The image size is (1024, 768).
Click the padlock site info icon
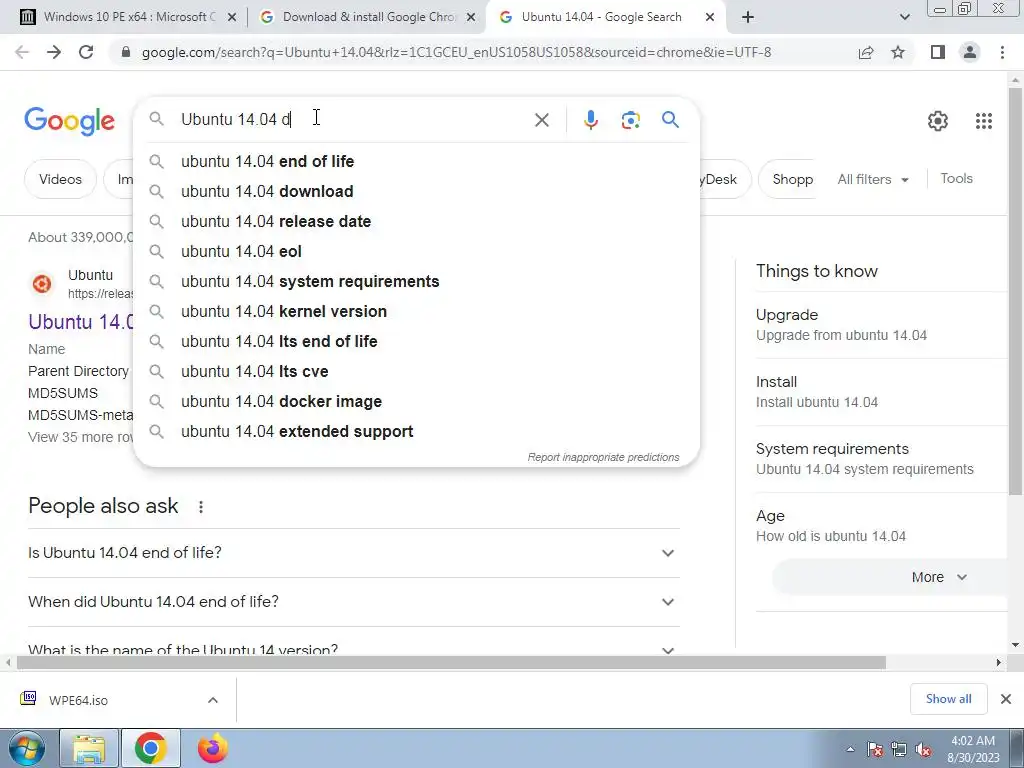pyautogui.click(x=126, y=52)
